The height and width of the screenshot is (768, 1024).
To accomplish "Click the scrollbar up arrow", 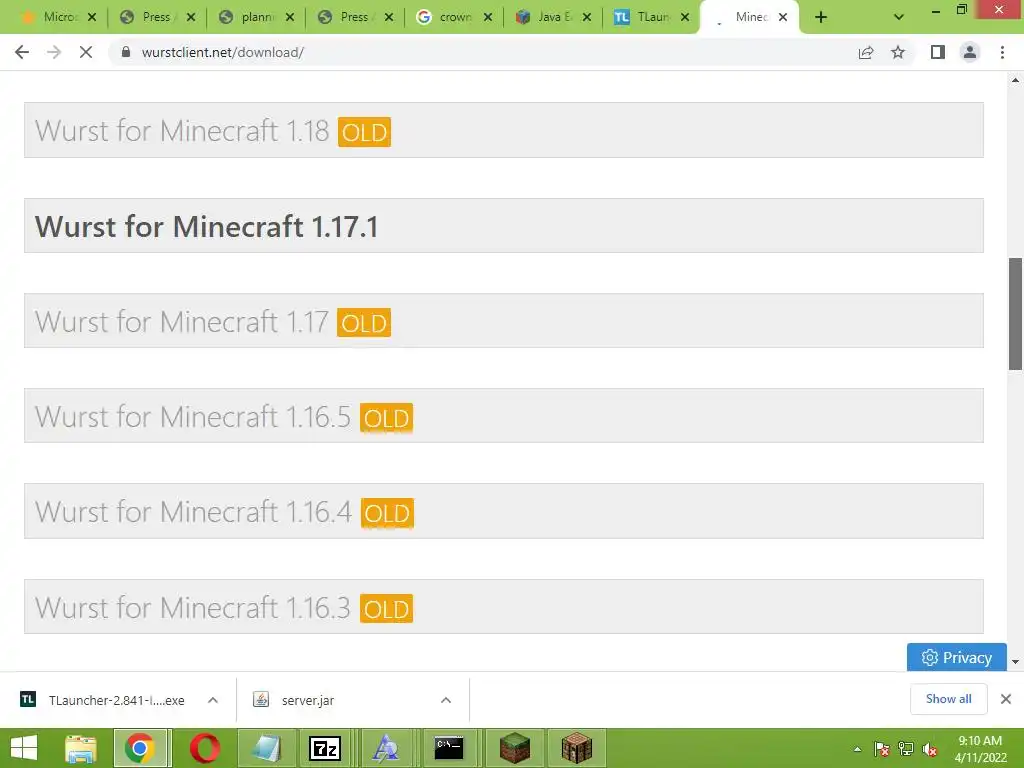I will tap(1015, 80).
